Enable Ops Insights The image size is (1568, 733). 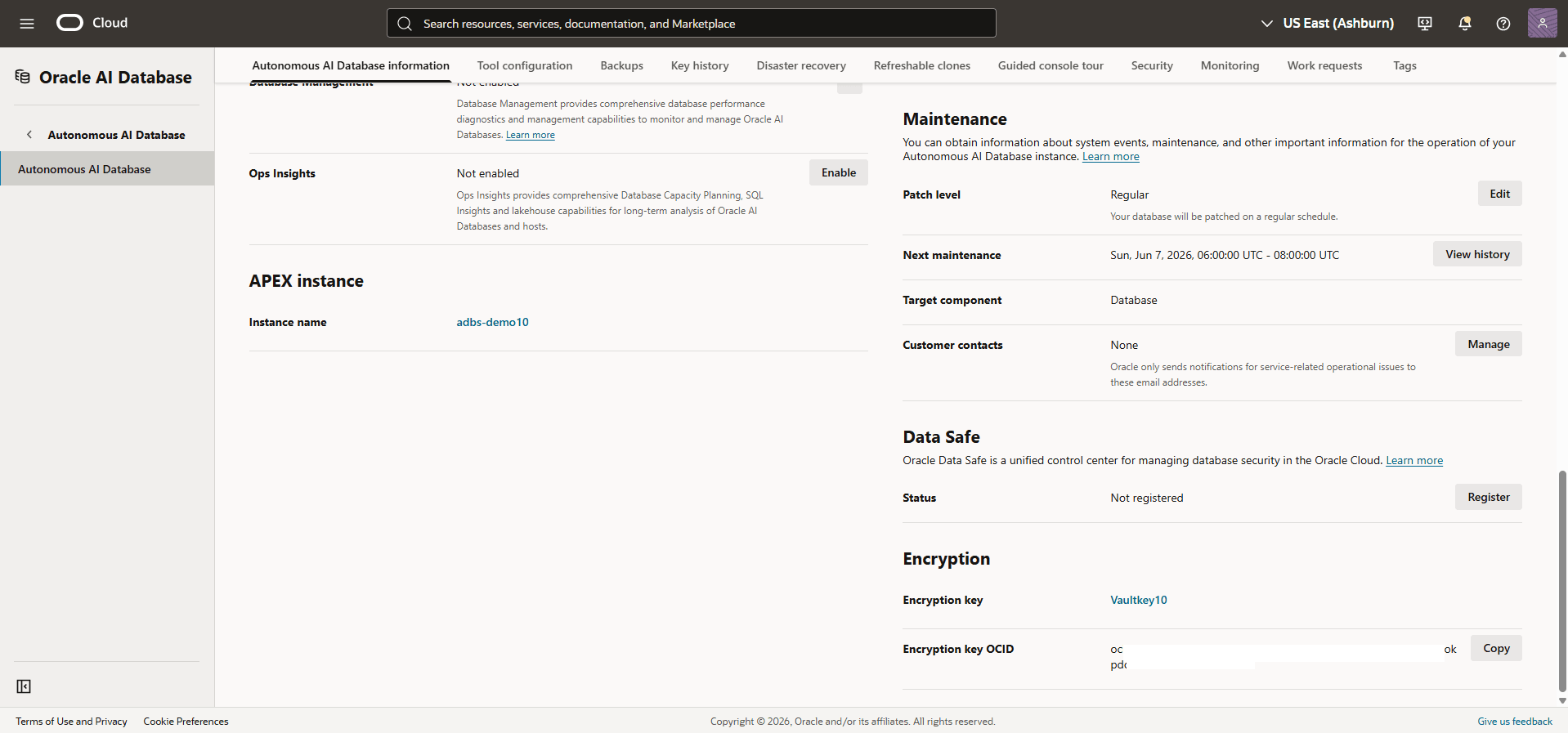(839, 172)
